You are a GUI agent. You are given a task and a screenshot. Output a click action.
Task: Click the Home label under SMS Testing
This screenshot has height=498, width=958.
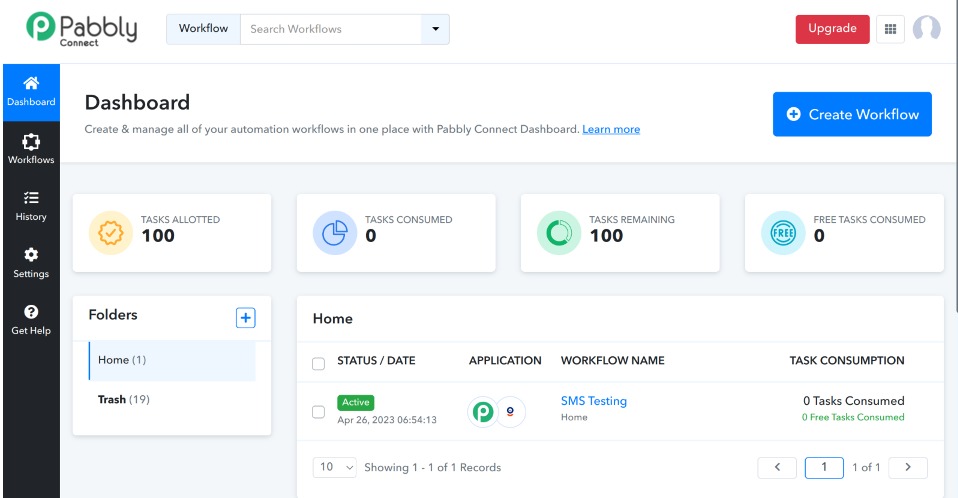pos(574,417)
